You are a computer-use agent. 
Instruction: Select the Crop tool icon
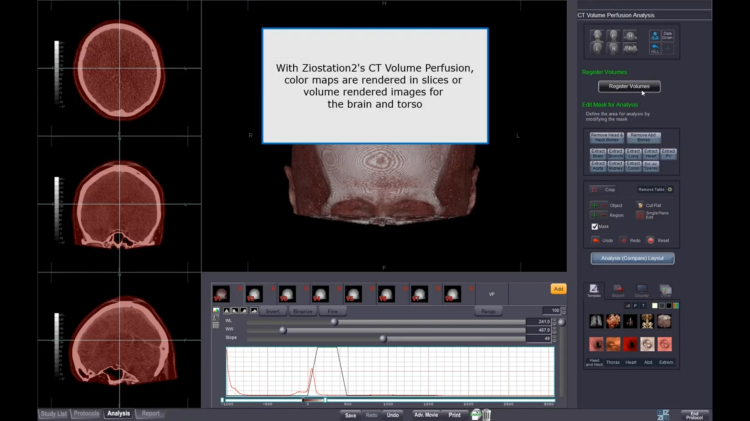(595, 189)
